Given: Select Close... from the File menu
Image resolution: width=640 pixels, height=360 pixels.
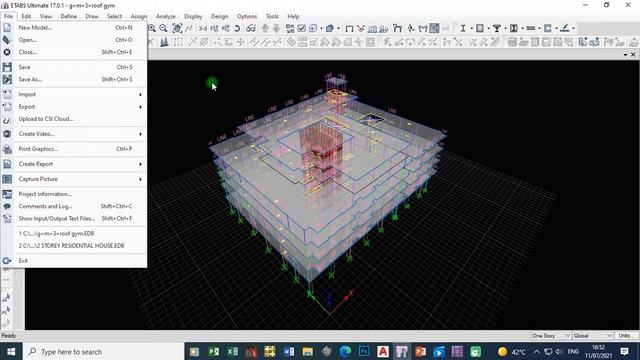Looking at the screenshot, I should coord(74,52).
